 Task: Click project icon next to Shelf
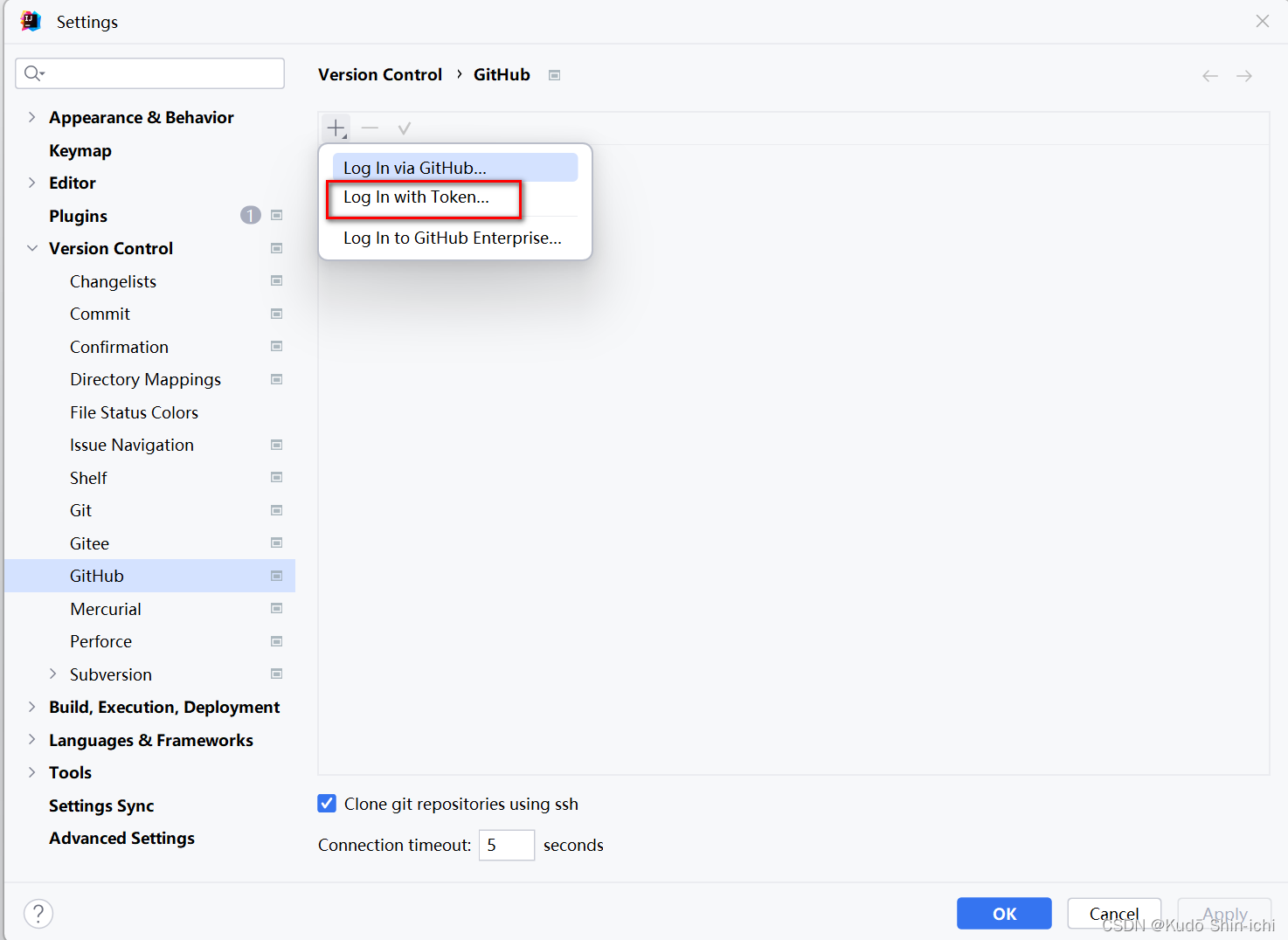(x=277, y=477)
